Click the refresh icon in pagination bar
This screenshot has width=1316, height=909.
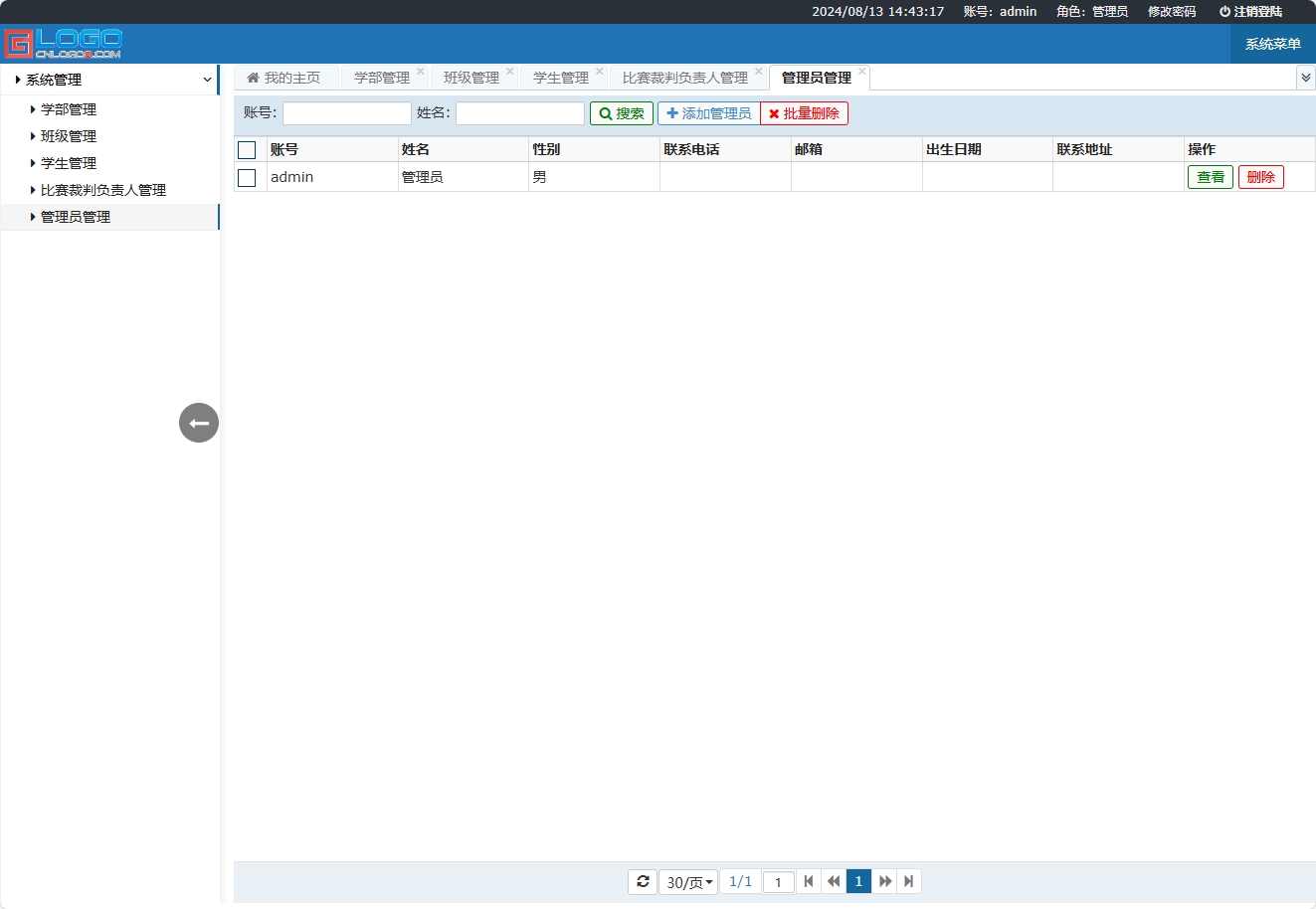point(643,881)
